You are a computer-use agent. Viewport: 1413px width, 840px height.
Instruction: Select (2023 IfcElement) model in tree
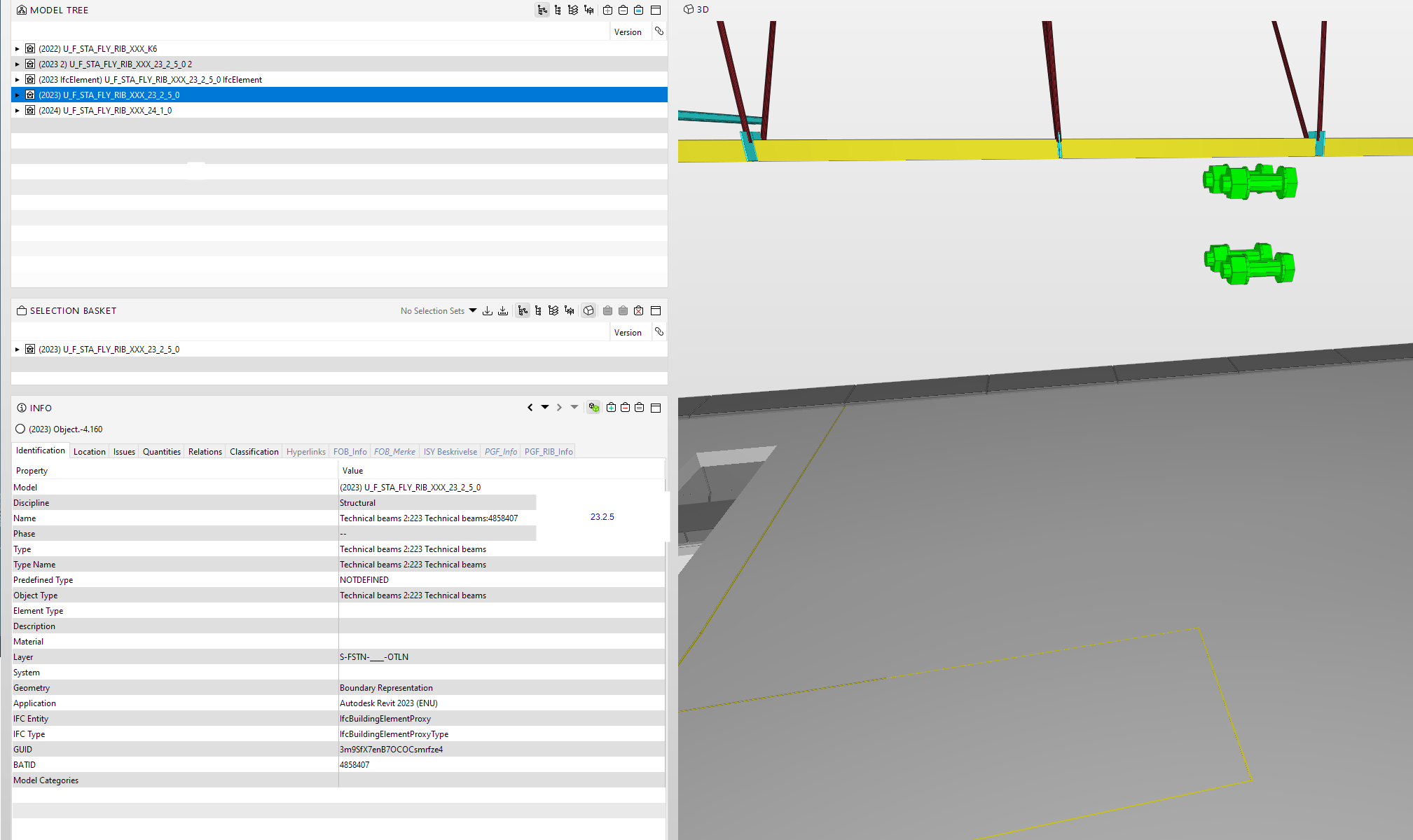[x=150, y=80]
